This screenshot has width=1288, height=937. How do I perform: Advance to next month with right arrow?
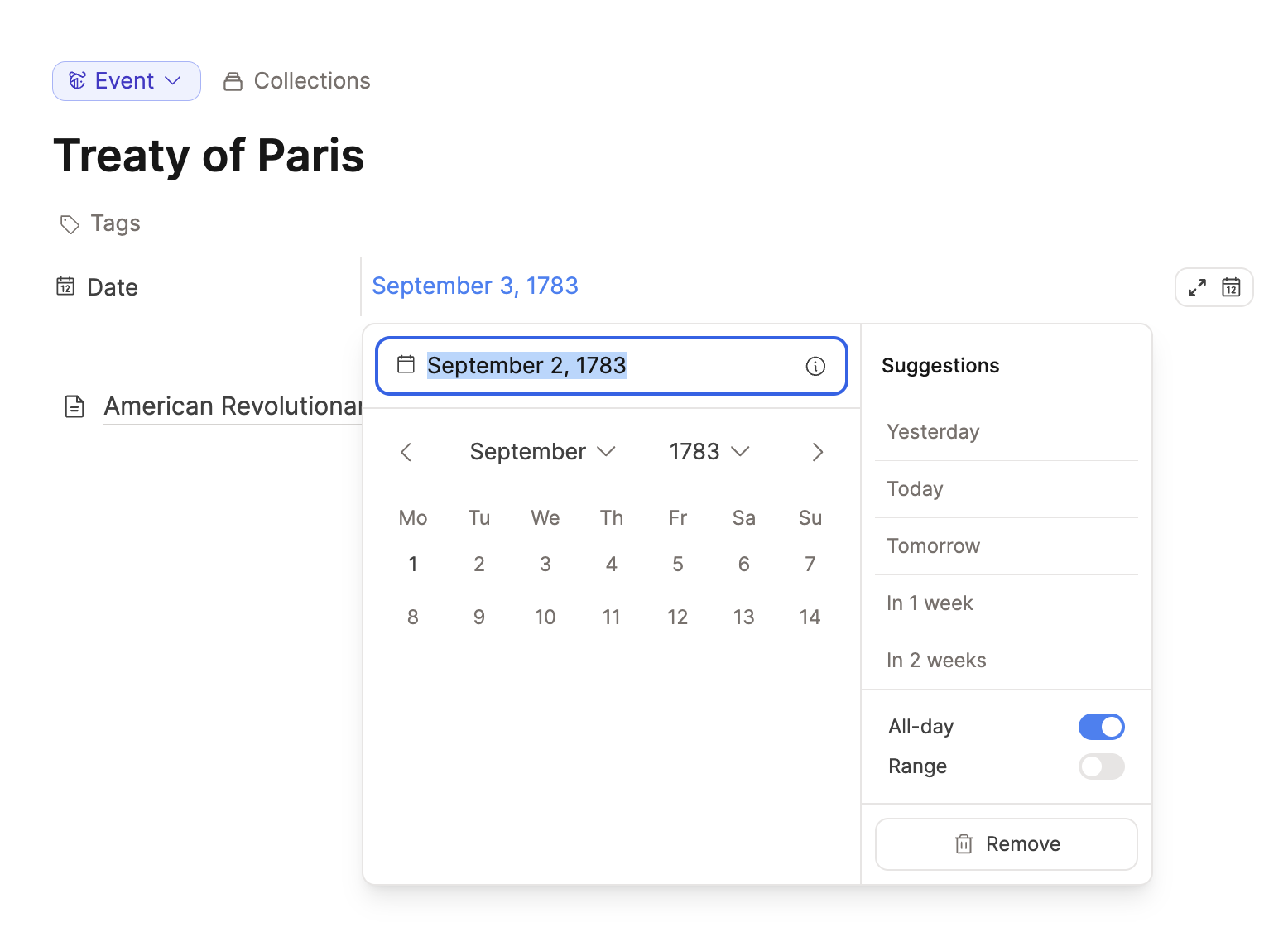[x=817, y=452]
